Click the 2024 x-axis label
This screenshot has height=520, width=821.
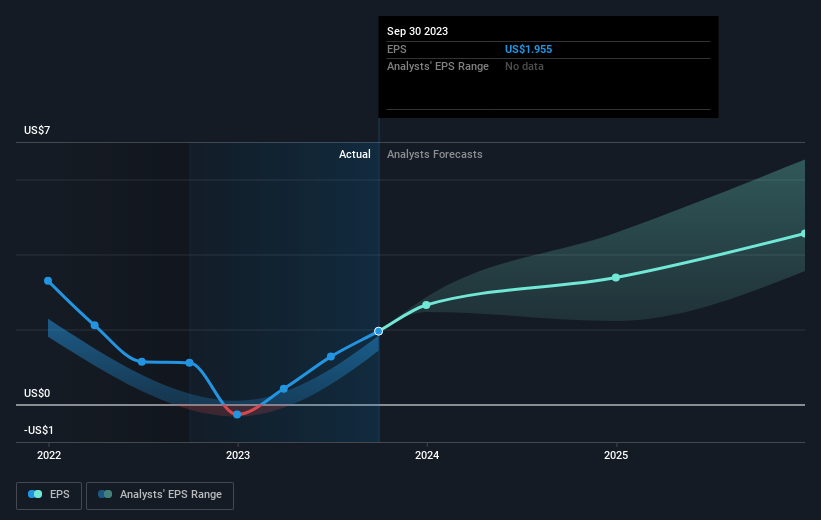coord(427,455)
